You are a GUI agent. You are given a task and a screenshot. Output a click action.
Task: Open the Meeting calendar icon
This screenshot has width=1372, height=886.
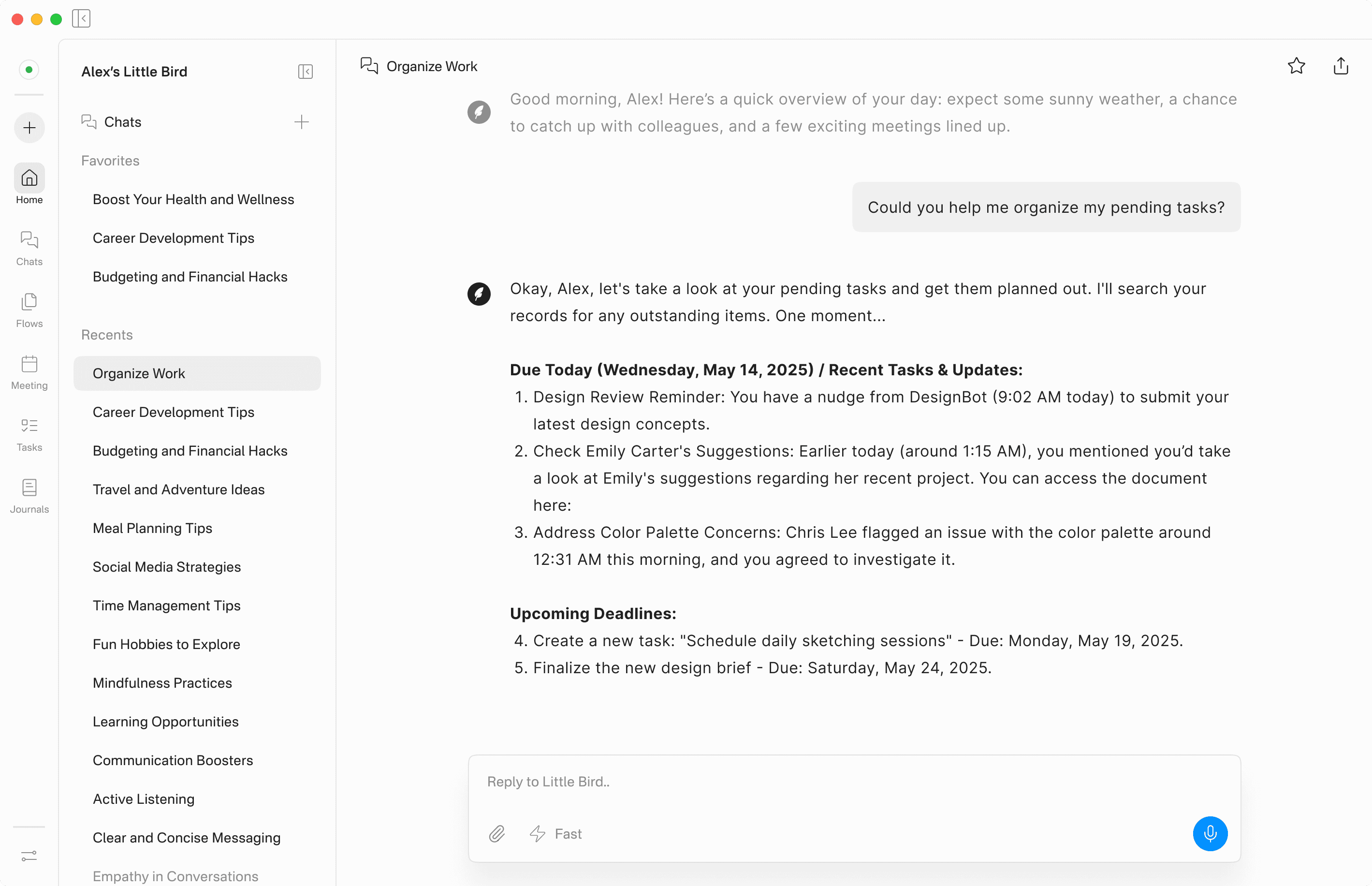point(29,371)
